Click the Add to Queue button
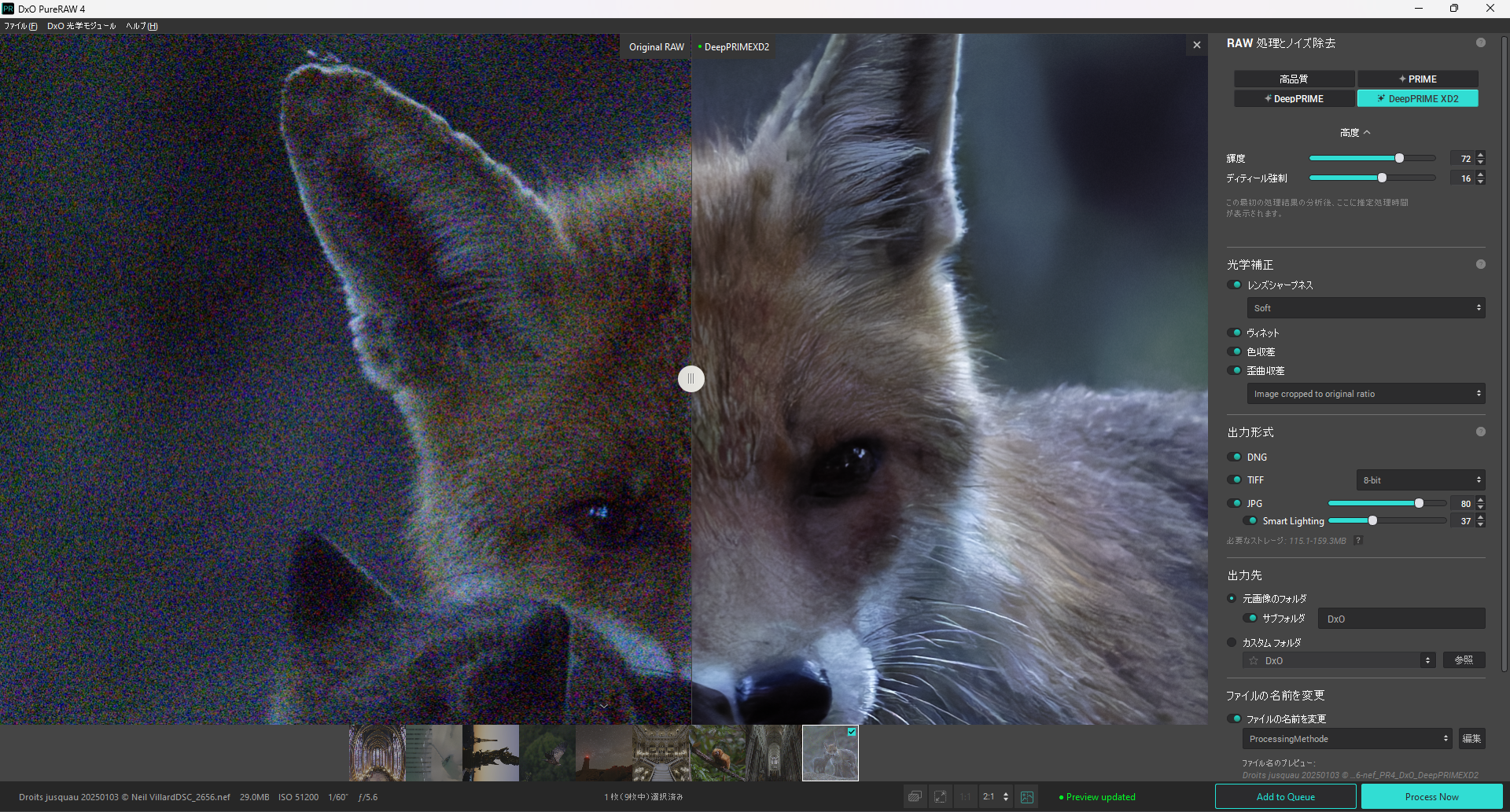 pos(1285,797)
